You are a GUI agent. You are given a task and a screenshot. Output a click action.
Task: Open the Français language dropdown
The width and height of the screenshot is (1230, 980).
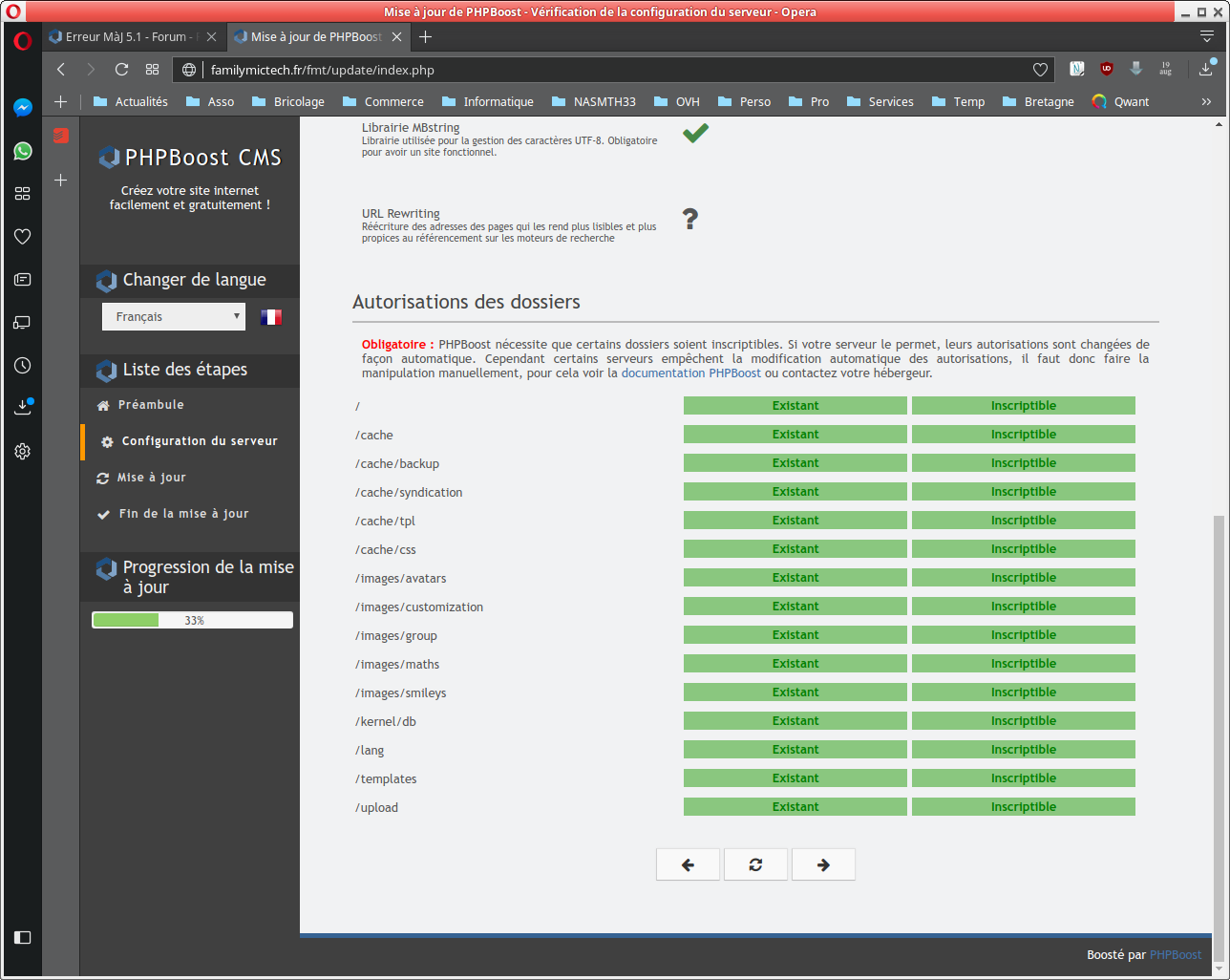coord(174,317)
